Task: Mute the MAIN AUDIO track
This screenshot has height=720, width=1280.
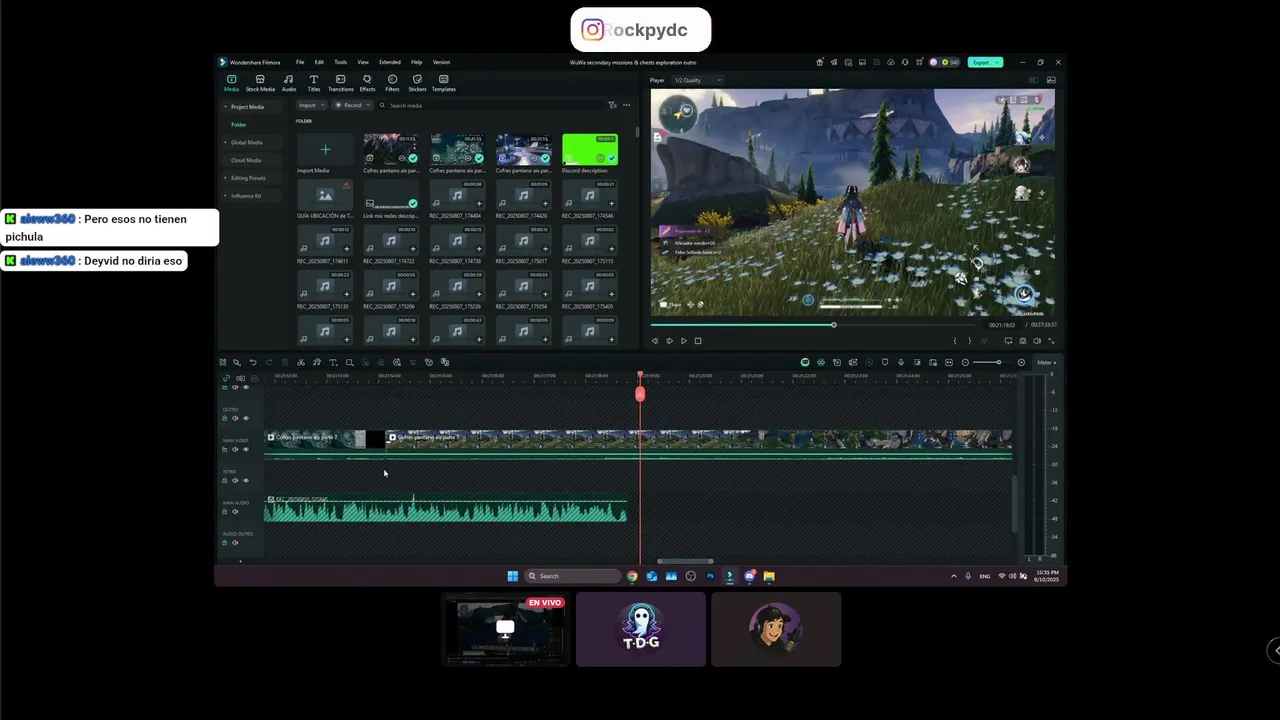Action: 235,511
